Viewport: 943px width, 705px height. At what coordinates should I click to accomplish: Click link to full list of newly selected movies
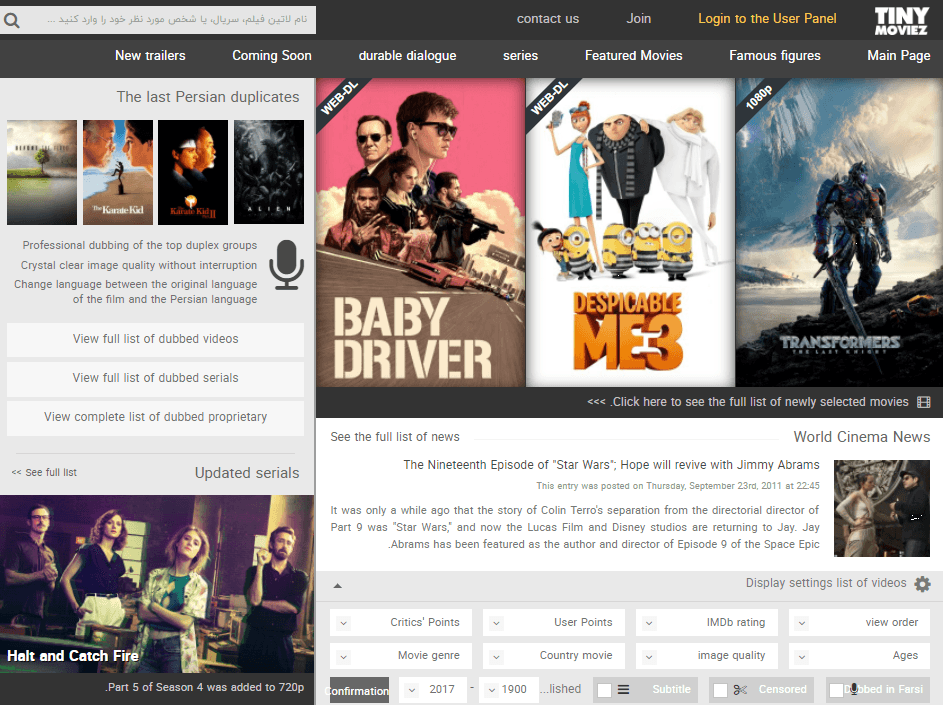point(748,402)
